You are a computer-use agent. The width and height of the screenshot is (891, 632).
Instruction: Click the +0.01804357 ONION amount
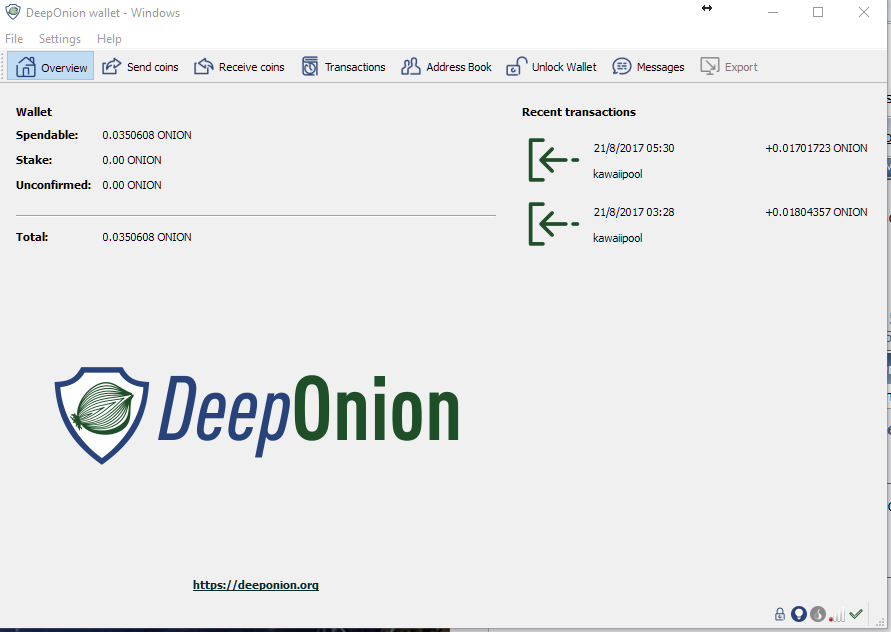click(816, 213)
